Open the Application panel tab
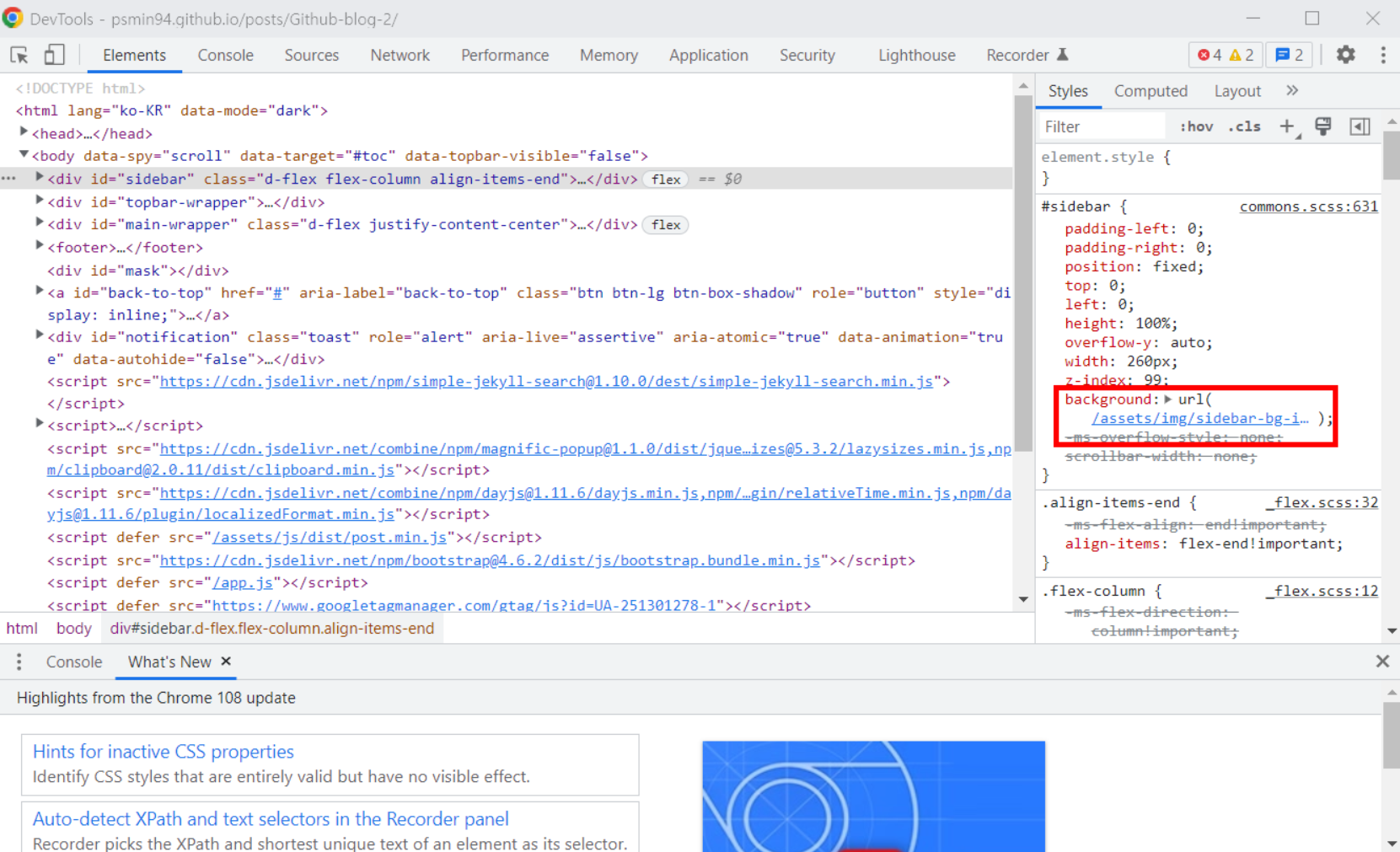Viewport: 1400px width, 852px height. [708, 55]
